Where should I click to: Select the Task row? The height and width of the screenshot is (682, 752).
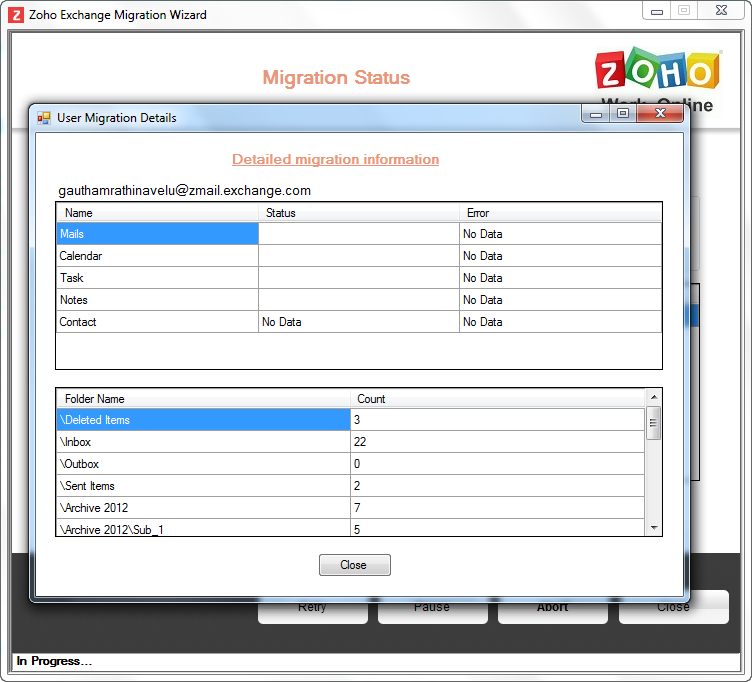157,278
